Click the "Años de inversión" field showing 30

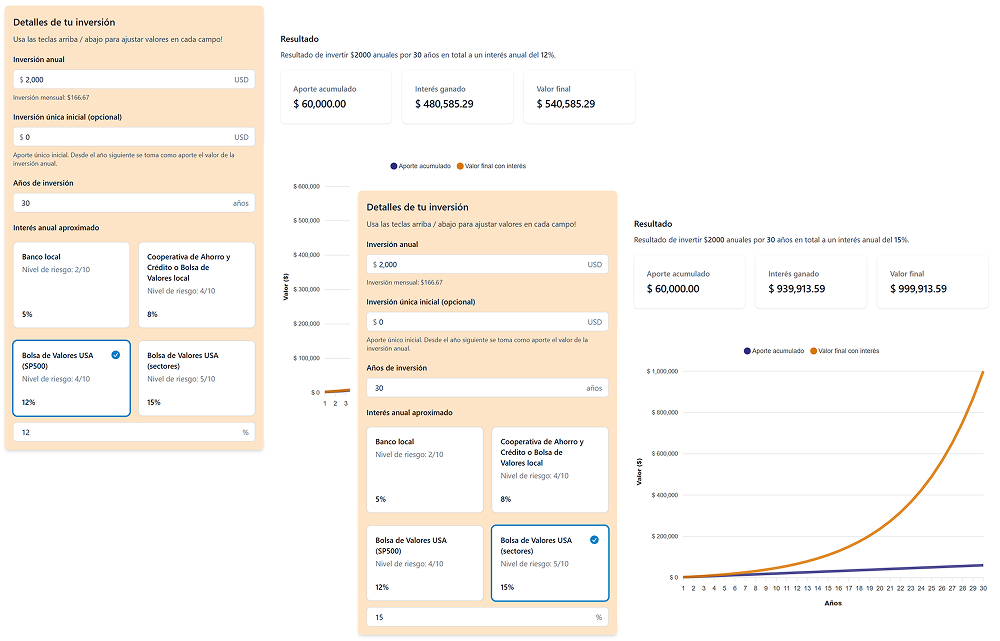pos(133,201)
